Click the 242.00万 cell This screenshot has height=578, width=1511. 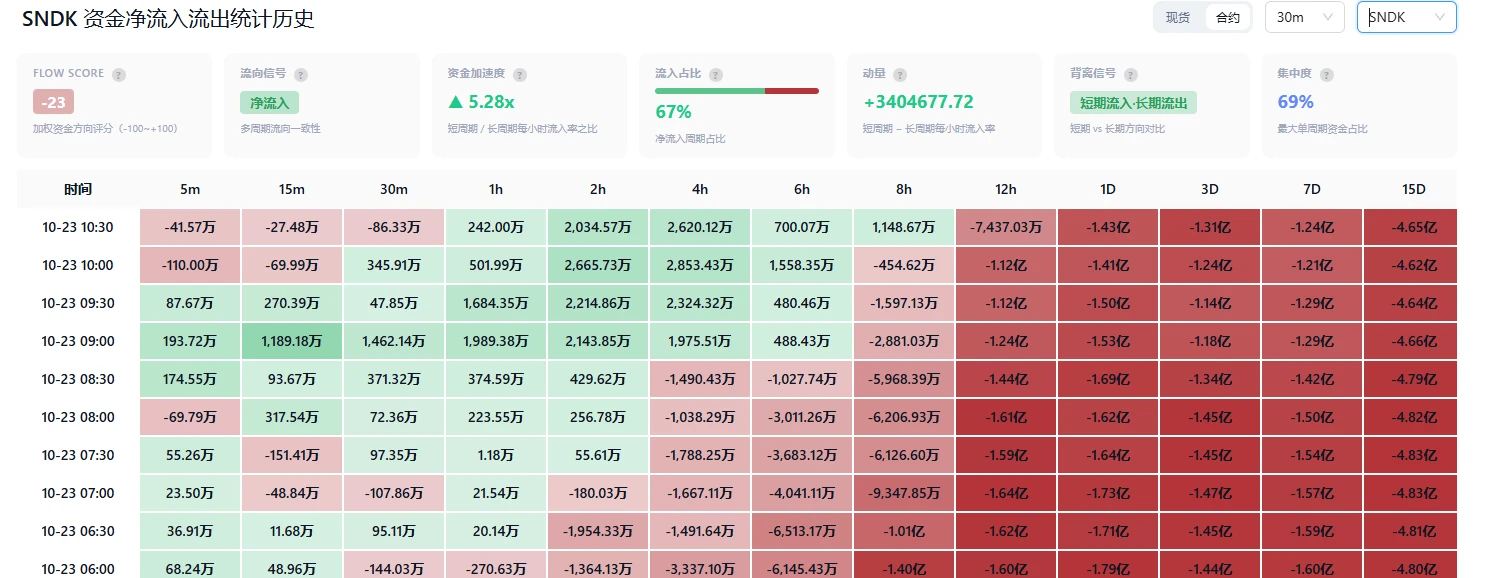pyautogui.click(x=496, y=227)
